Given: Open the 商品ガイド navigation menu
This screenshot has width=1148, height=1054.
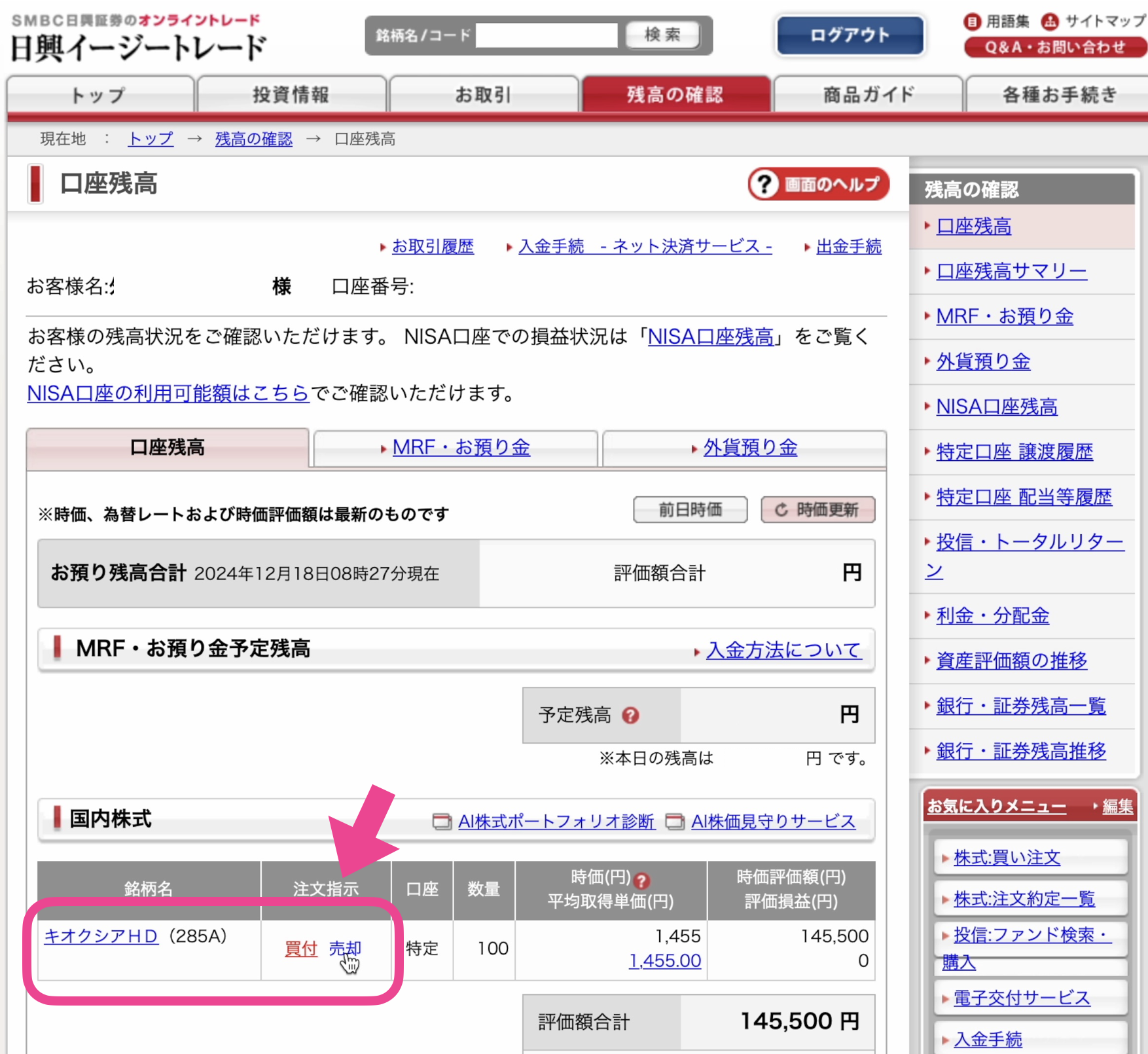Looking at the screenshot, I should (x=867, y=94).
